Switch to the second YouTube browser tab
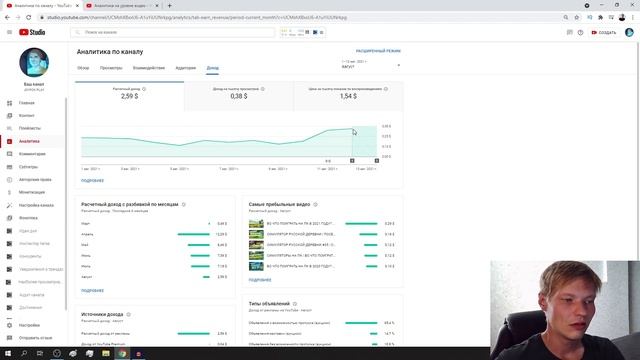This screenshot has height=360, width=640. pyautogui.click(x=122, y=6)
